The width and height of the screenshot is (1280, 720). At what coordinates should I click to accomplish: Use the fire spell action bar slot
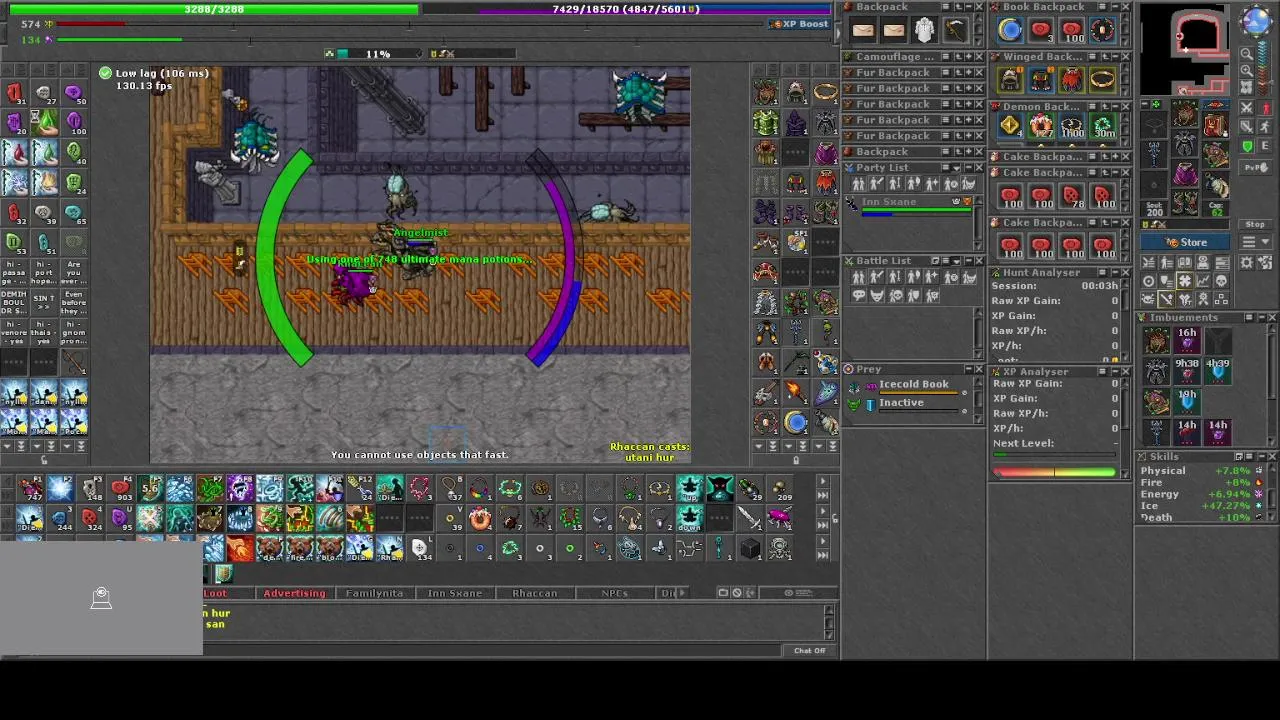240,548
